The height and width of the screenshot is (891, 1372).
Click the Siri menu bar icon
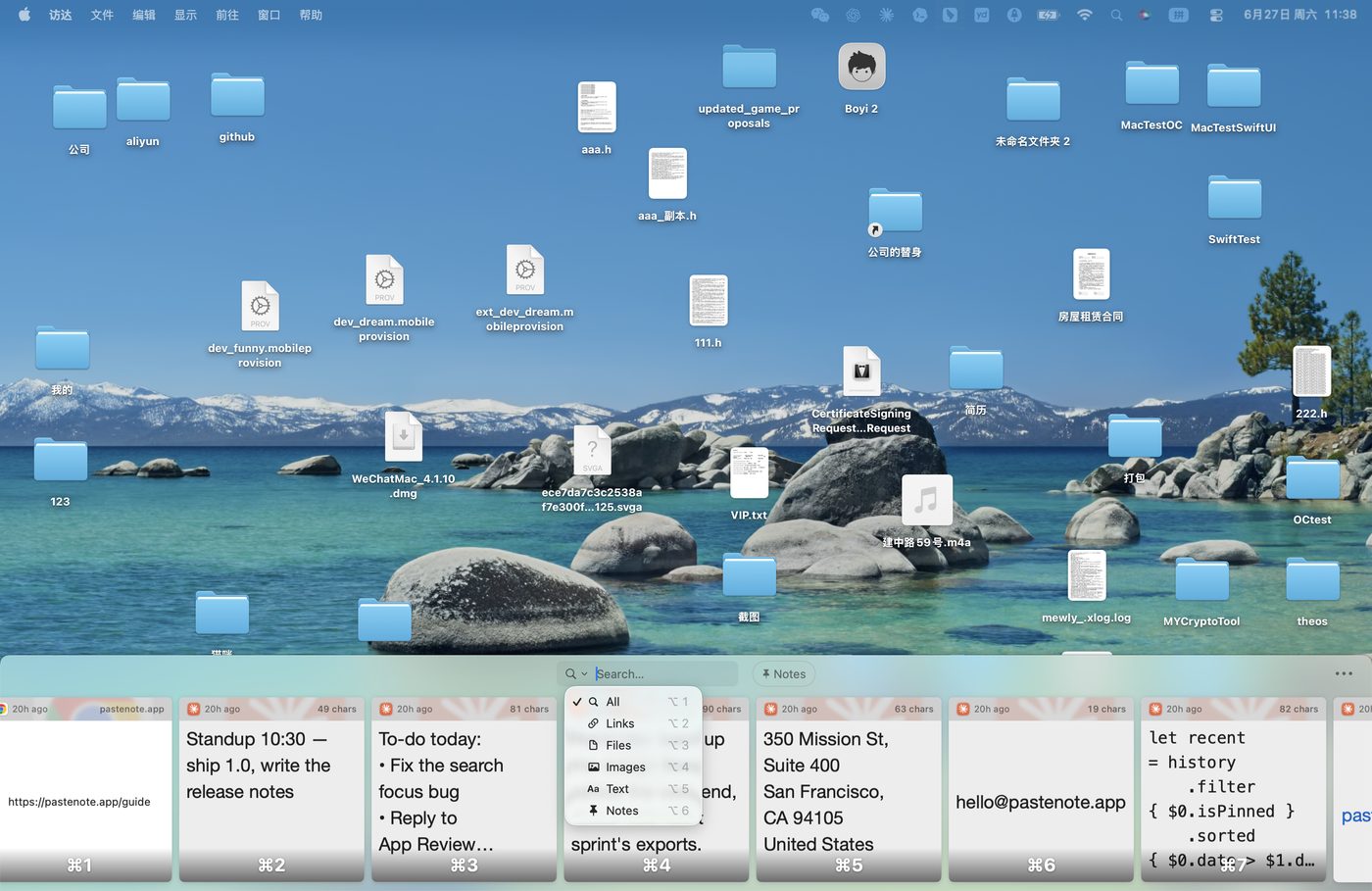(x=1145, y=15)
